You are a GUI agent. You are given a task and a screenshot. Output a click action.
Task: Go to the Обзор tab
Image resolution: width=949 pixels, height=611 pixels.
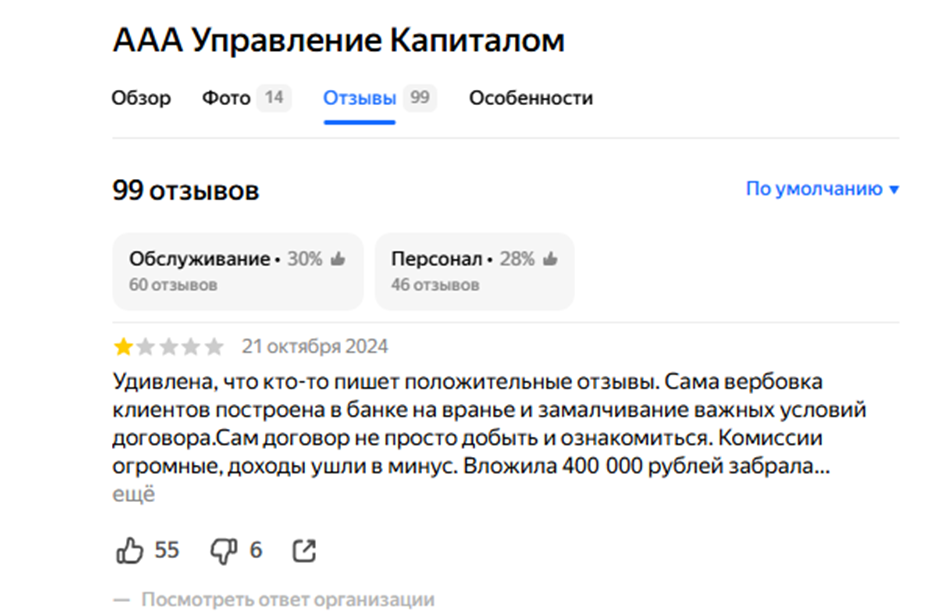(x=142, y=98)
